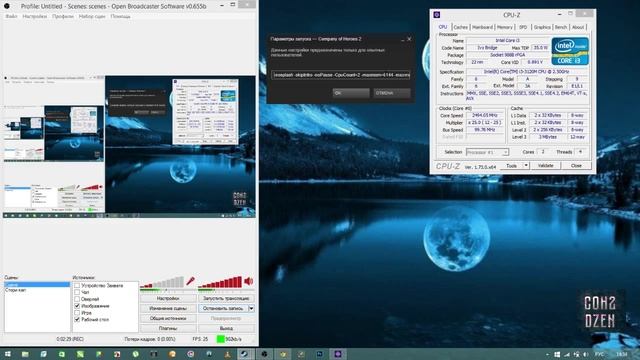The height and width of the screenshot is (360, 640).
Task: Enable the Оверлей source checkbox
Action: pos(77,299)
